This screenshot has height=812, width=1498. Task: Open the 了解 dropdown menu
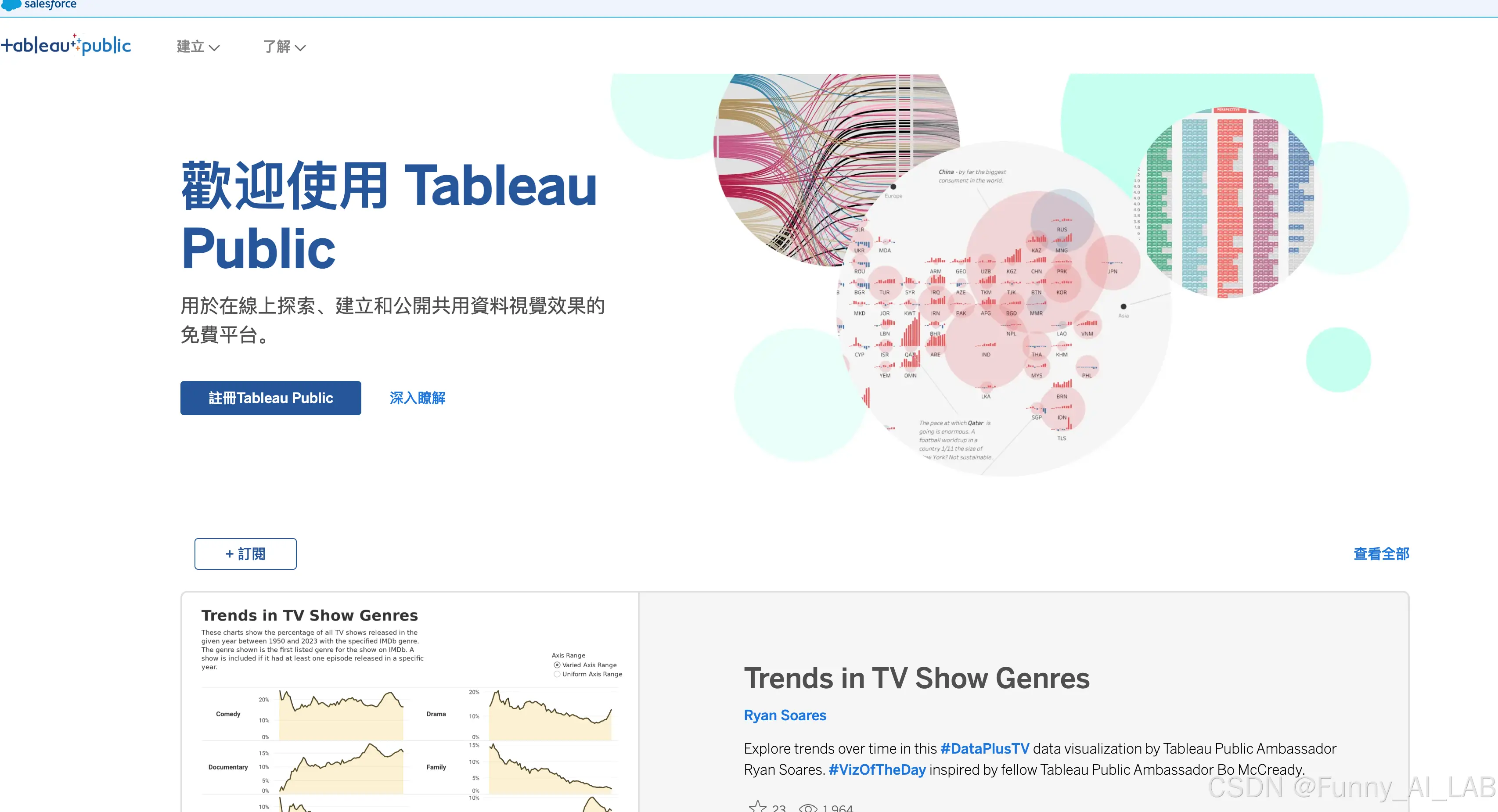pyautogui.click(x=284, y=47)
